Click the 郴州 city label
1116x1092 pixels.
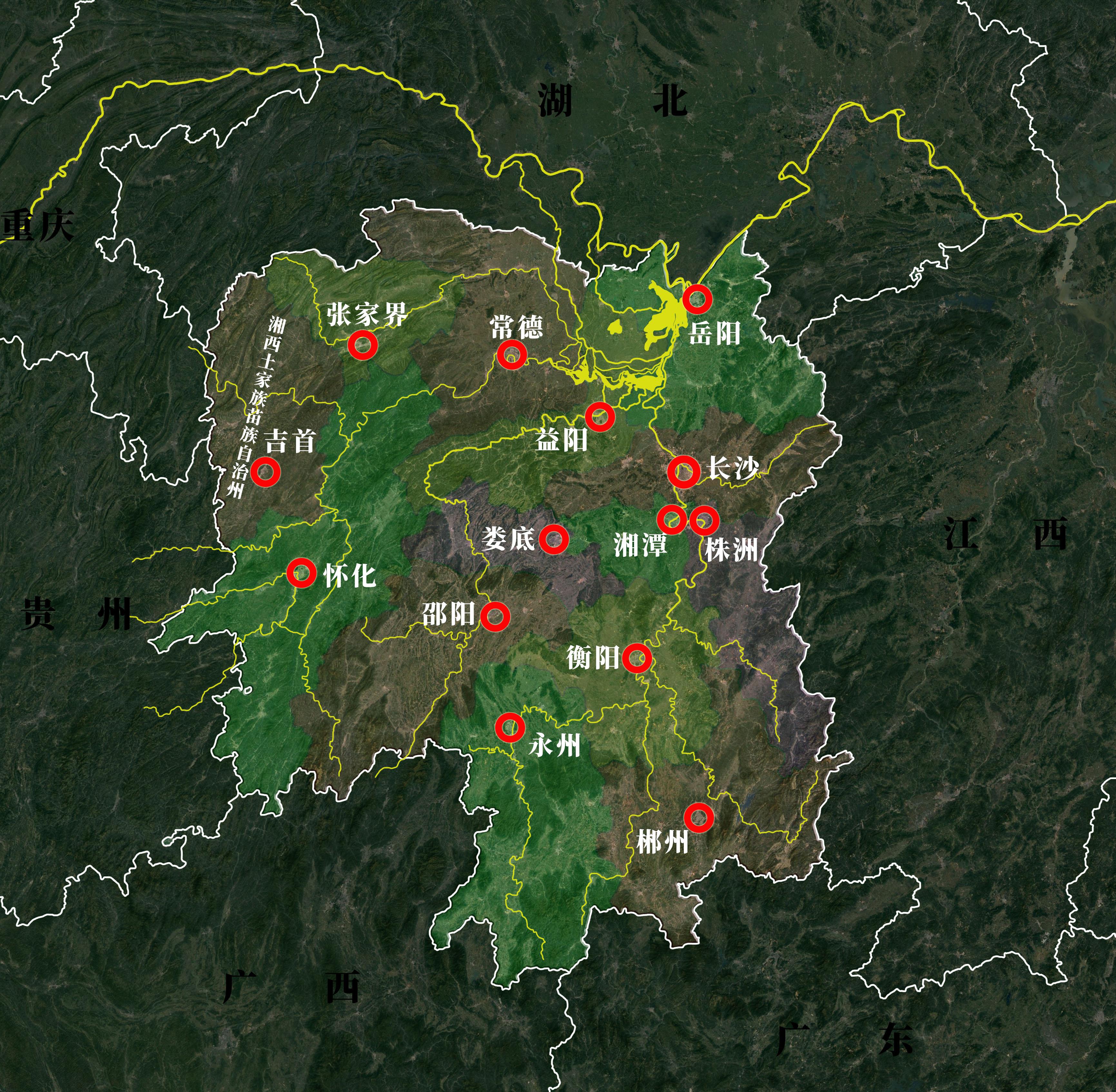point(662,842)
